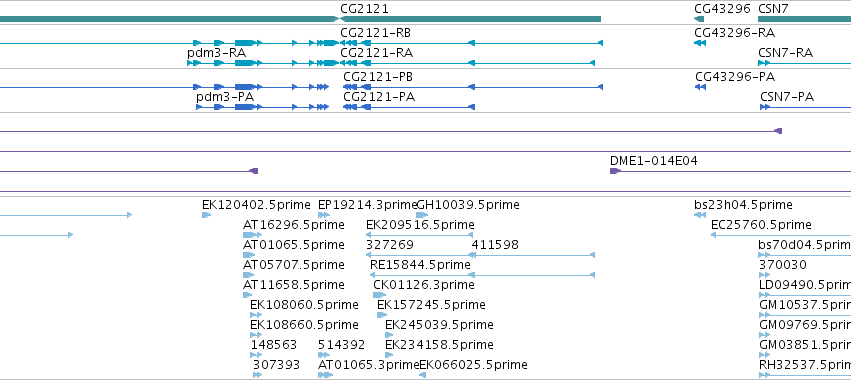Click the CG43296 gene arrow glyph
The height and width of the screenshot is (380, 851).
click(x=699, y=19)
